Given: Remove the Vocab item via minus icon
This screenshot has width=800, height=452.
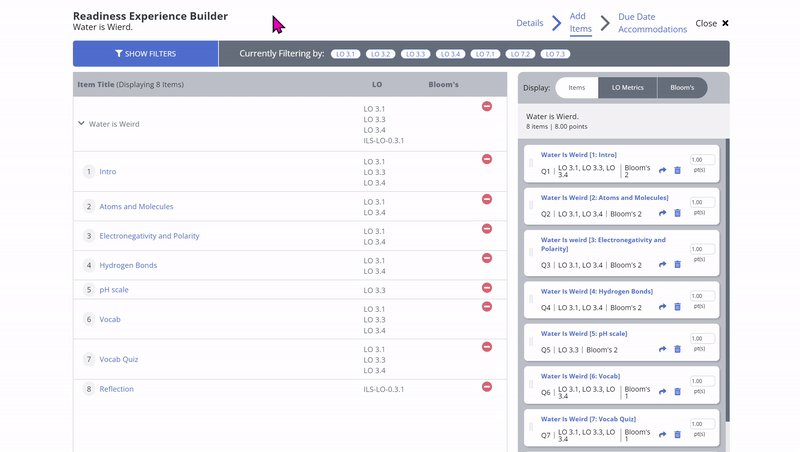Looking at the screenshot, I should [487, 307].
